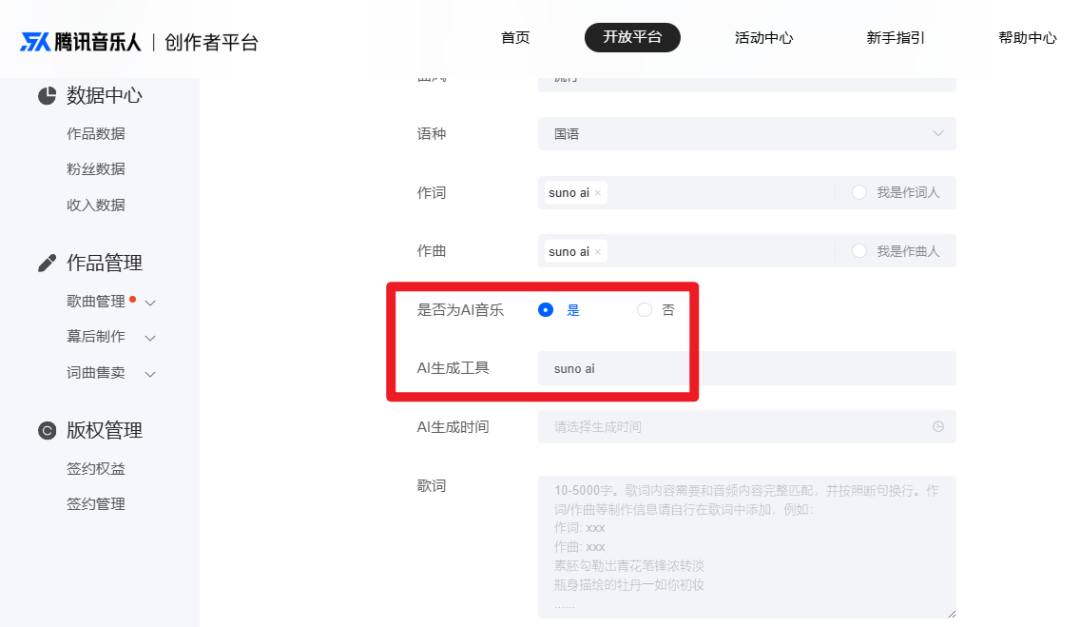Expand the 词曲售卖 submenu
The image size is (1080, 627).
coord(151,374)
